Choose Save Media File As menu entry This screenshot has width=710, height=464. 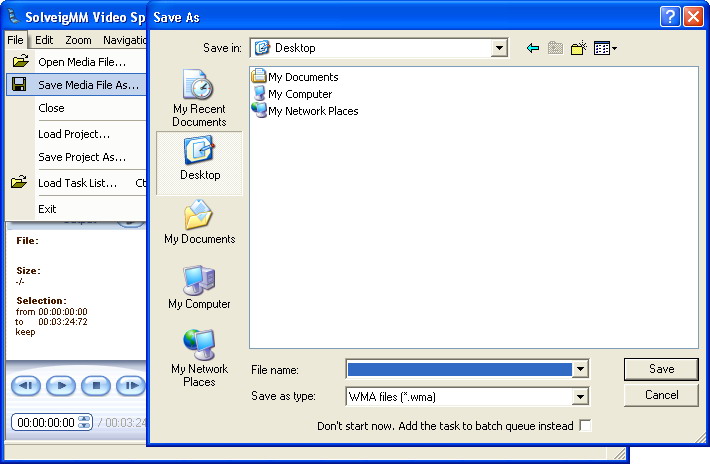(x=76, y=85)
